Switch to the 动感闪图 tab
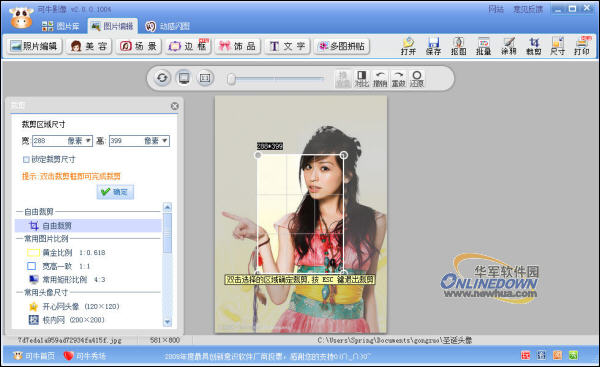 coord(168,26)
